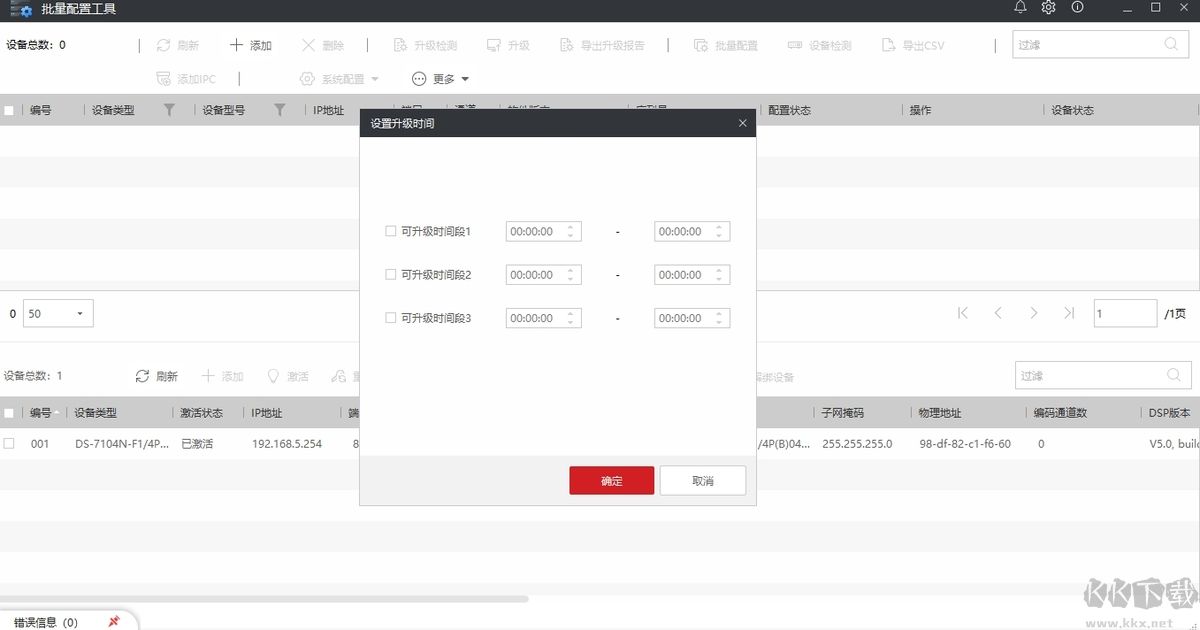Viewport: 1200px width, 630px height.
Task: Check the checkbox for device 001
Action: tap(10, 443)
